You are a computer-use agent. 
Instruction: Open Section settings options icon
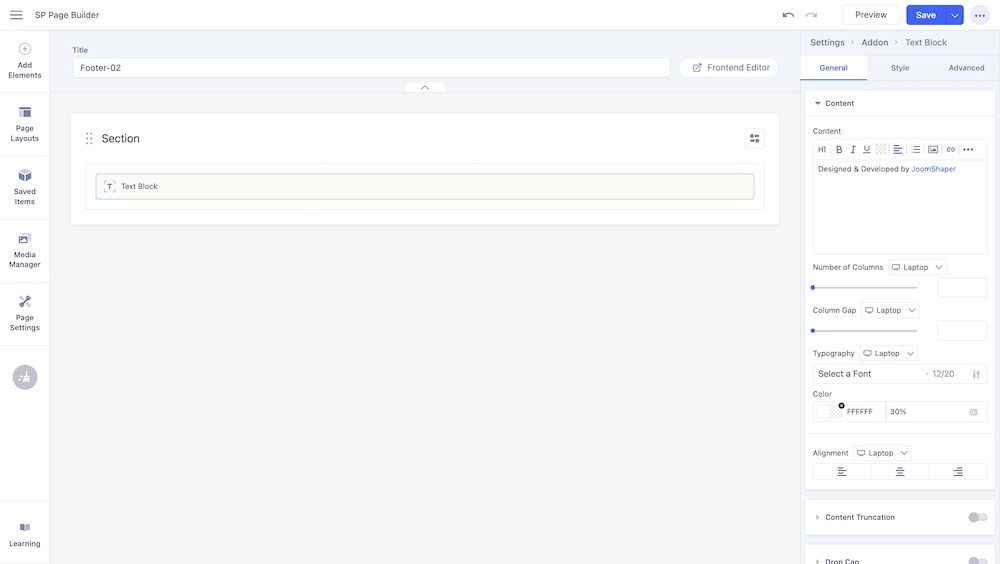754,138
